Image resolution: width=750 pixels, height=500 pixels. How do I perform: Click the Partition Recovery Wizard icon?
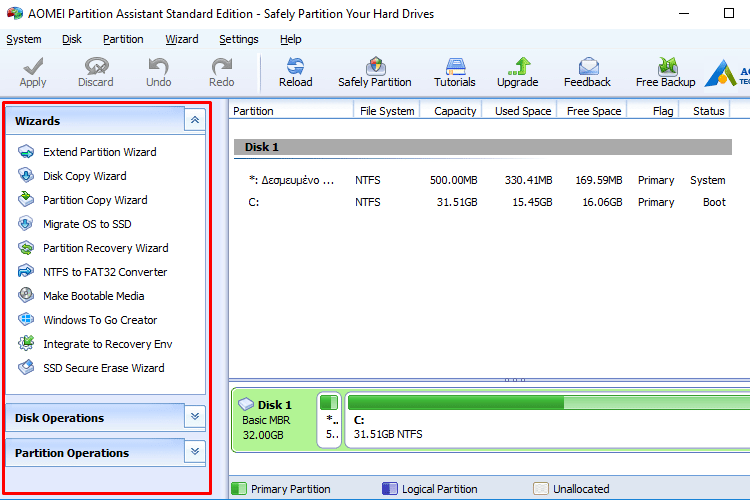[26, 248]
